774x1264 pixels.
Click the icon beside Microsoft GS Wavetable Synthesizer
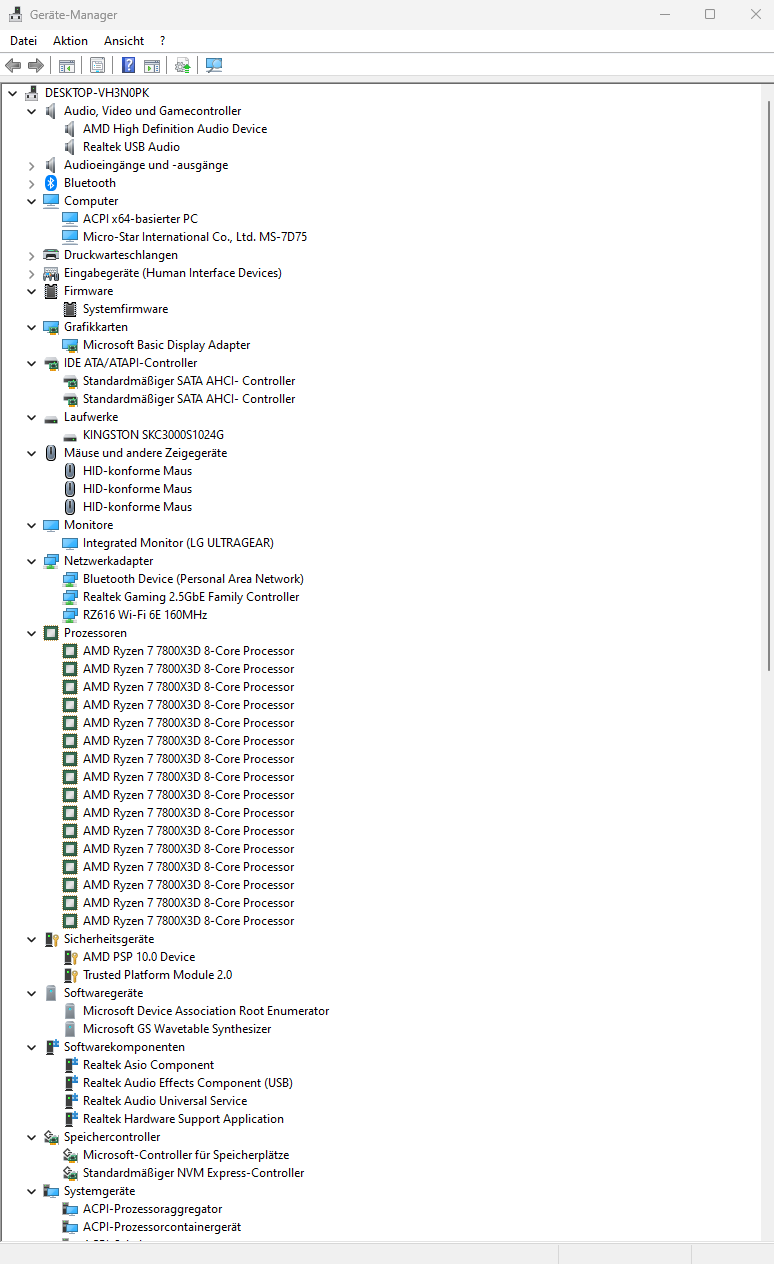70,1029
